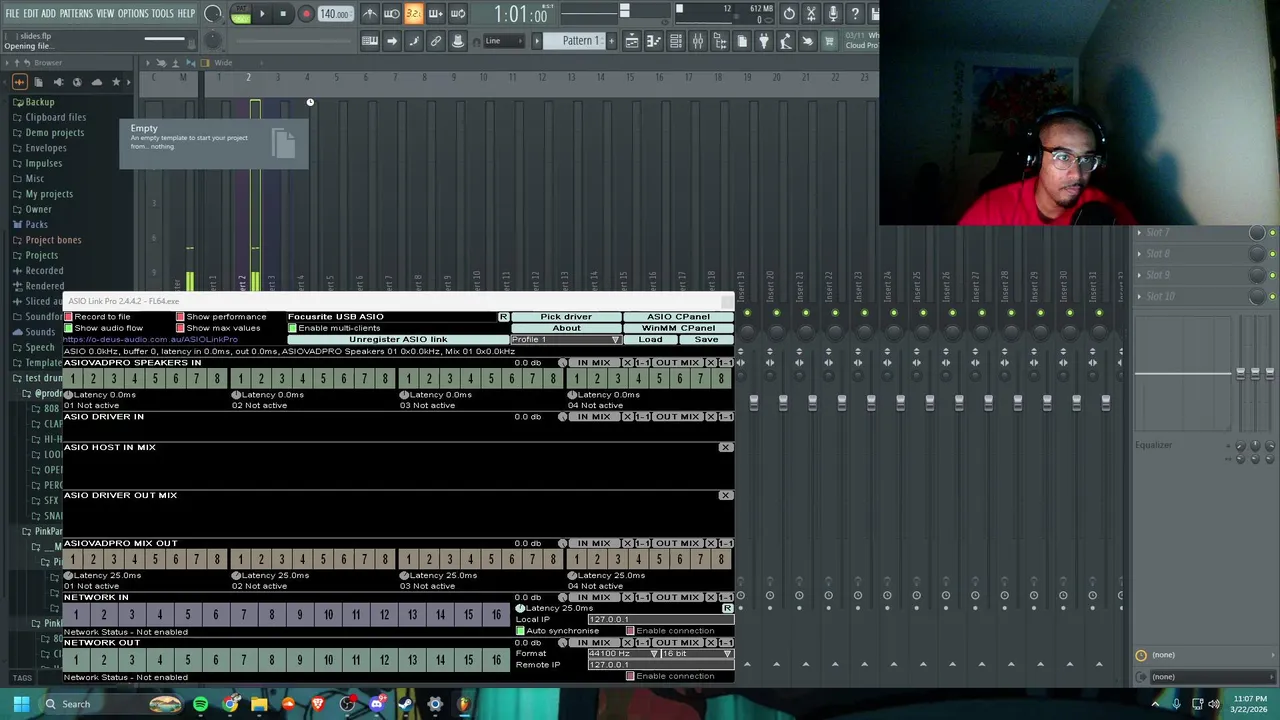
Task: Click the FL Studio play button
Action: point(262,14)
